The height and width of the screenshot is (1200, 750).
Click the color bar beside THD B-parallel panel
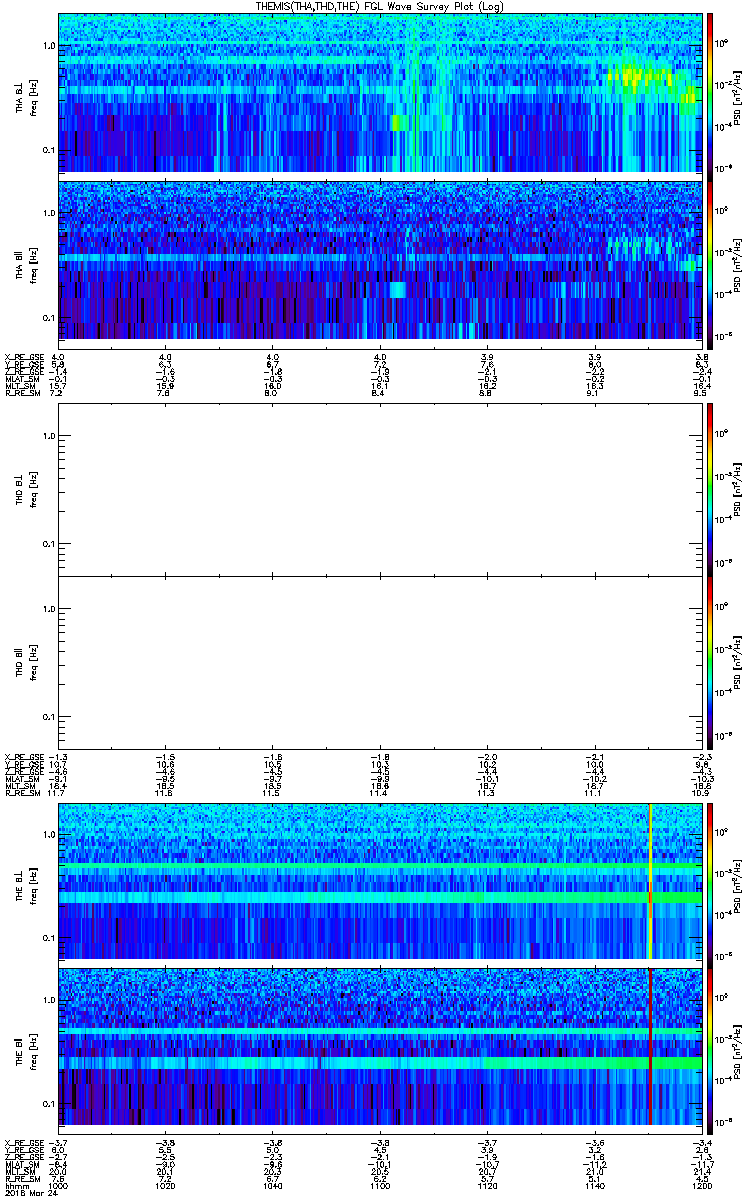709,662
